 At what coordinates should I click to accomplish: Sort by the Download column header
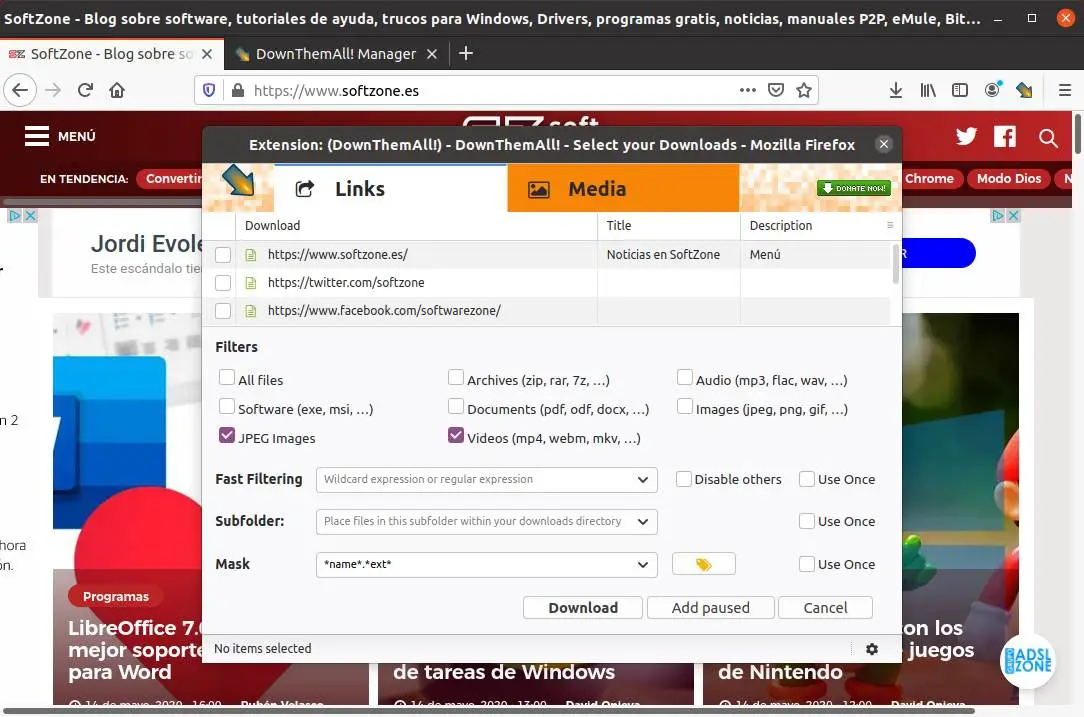[x=417, y=225]
